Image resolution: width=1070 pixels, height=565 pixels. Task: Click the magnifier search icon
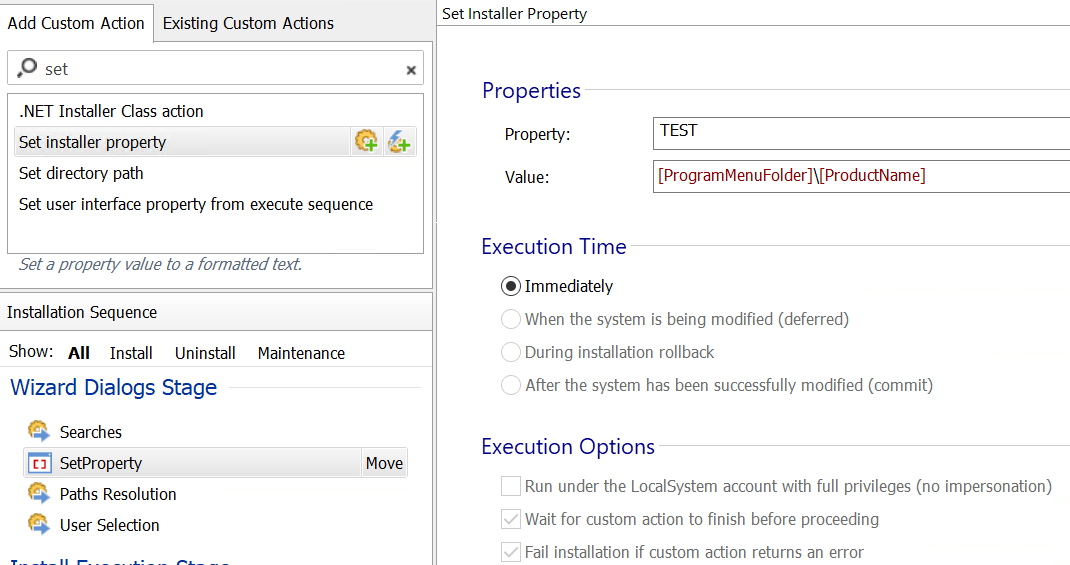coord(27,68)
